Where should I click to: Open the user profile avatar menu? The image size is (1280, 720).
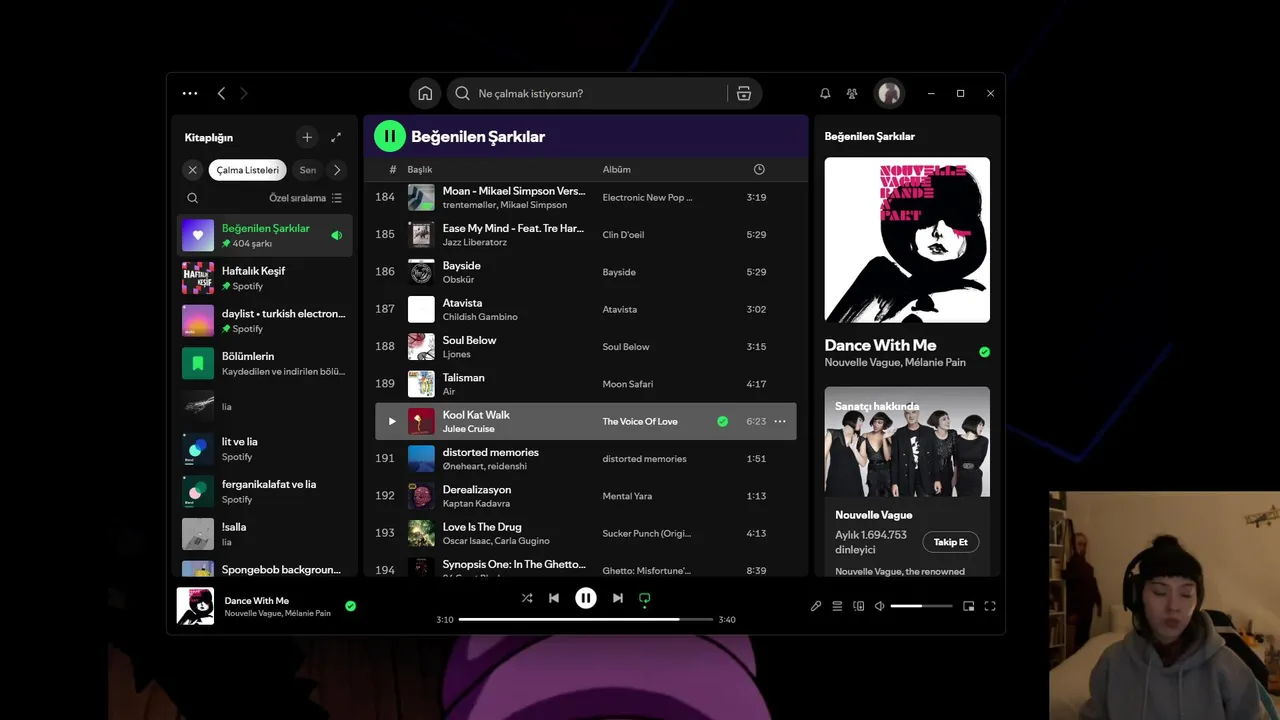click(x=889, y=93)
